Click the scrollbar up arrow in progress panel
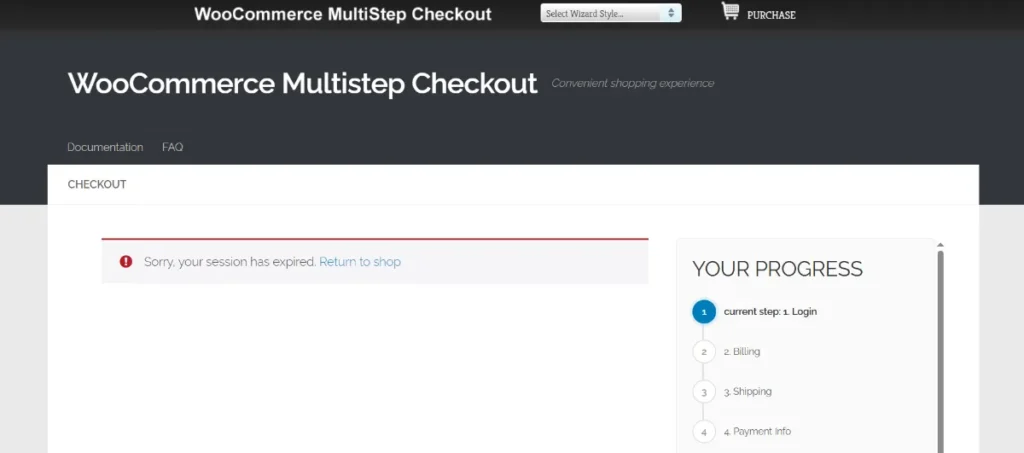 tap(940, 245)
